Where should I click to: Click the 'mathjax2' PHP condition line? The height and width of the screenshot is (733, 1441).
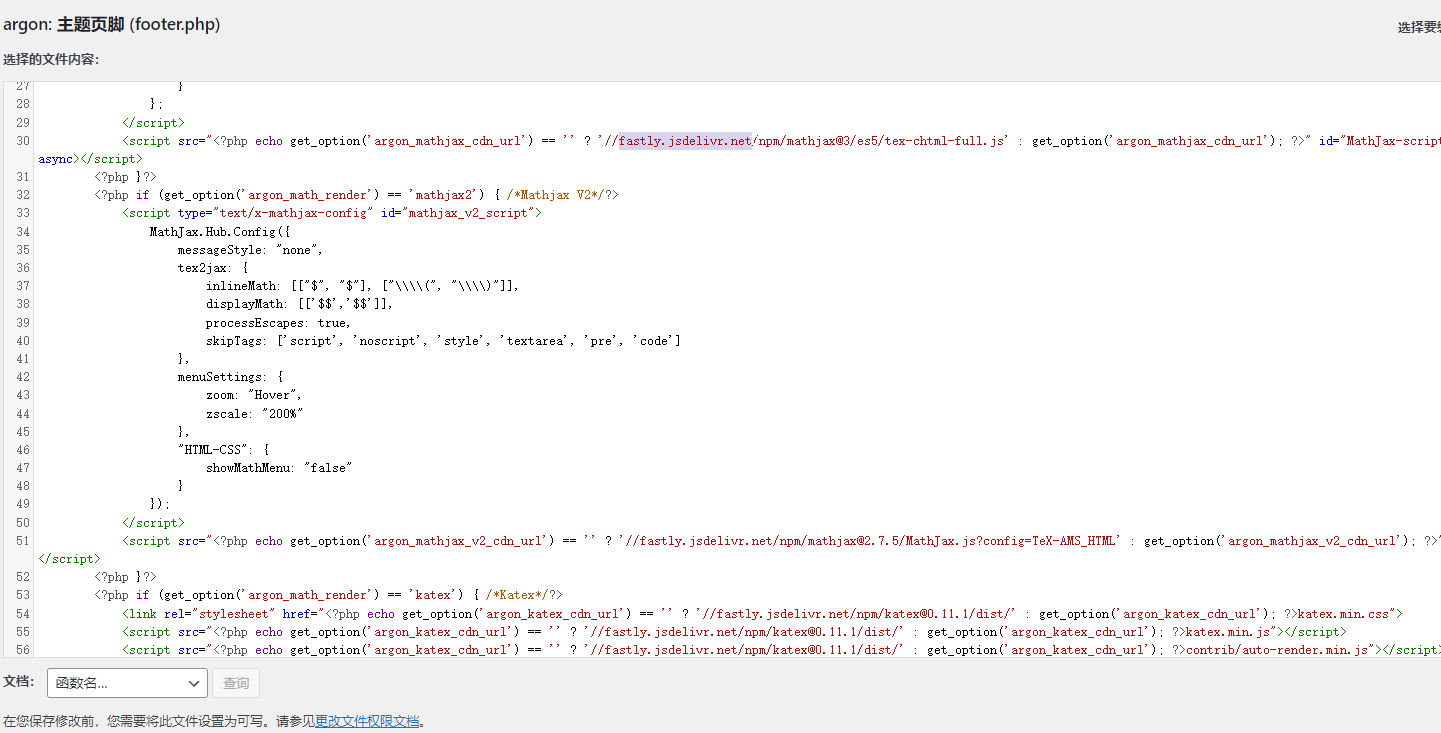click(x=357, y=195)
